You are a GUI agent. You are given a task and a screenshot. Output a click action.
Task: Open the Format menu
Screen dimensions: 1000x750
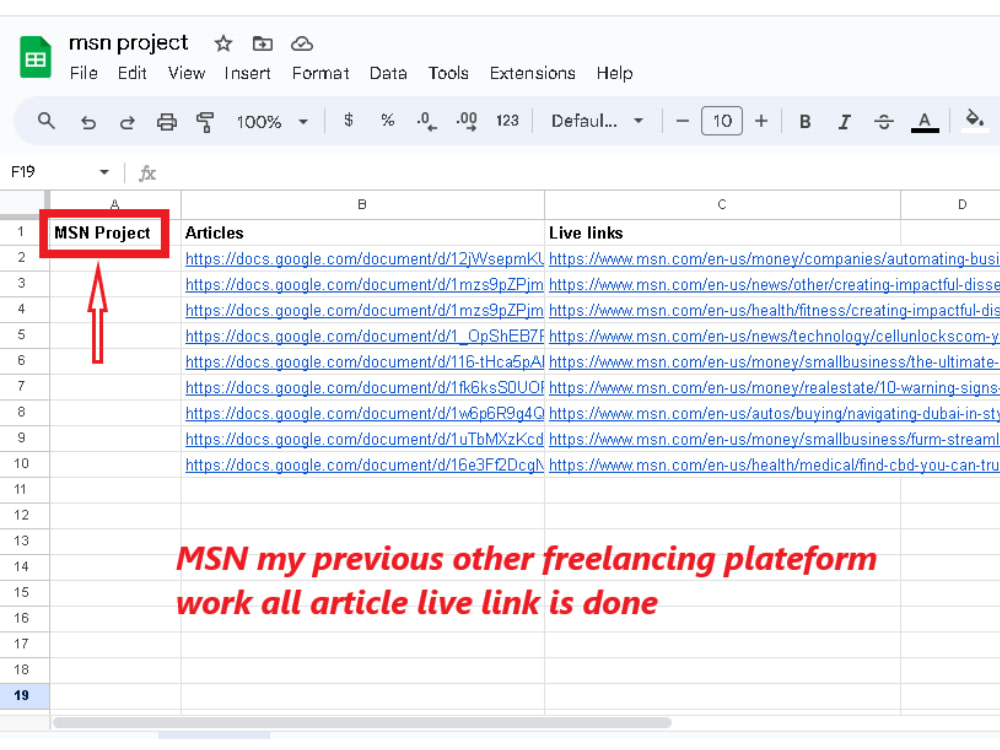point(320,73)
